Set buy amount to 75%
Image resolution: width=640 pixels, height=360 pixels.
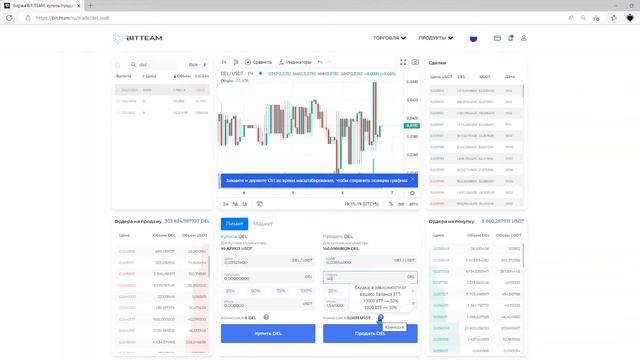pos(280,291)
